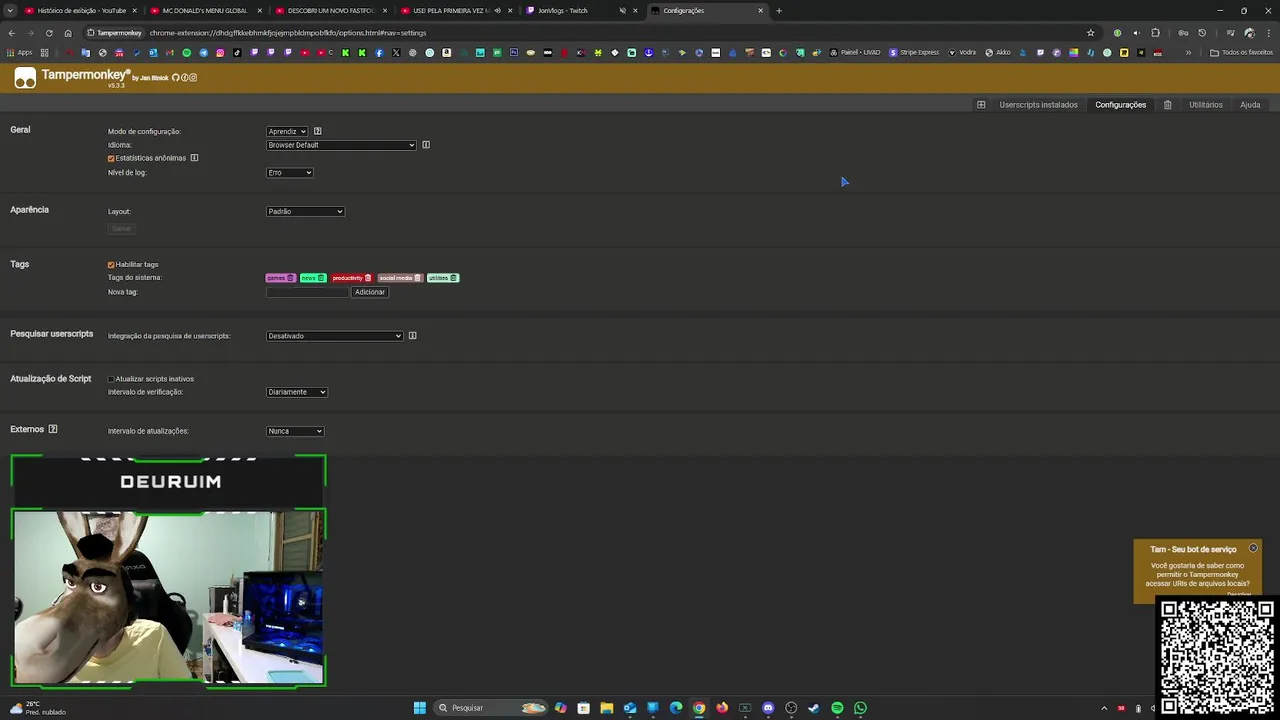Open Intervalo de verificação dropdown (Diariamente)
The width and height of the screenshot is (1280, 720).
[x=297, y=392]
